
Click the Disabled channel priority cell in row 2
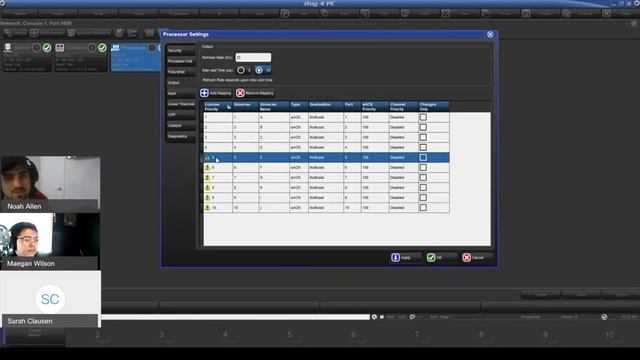click(x=403, y=127)
